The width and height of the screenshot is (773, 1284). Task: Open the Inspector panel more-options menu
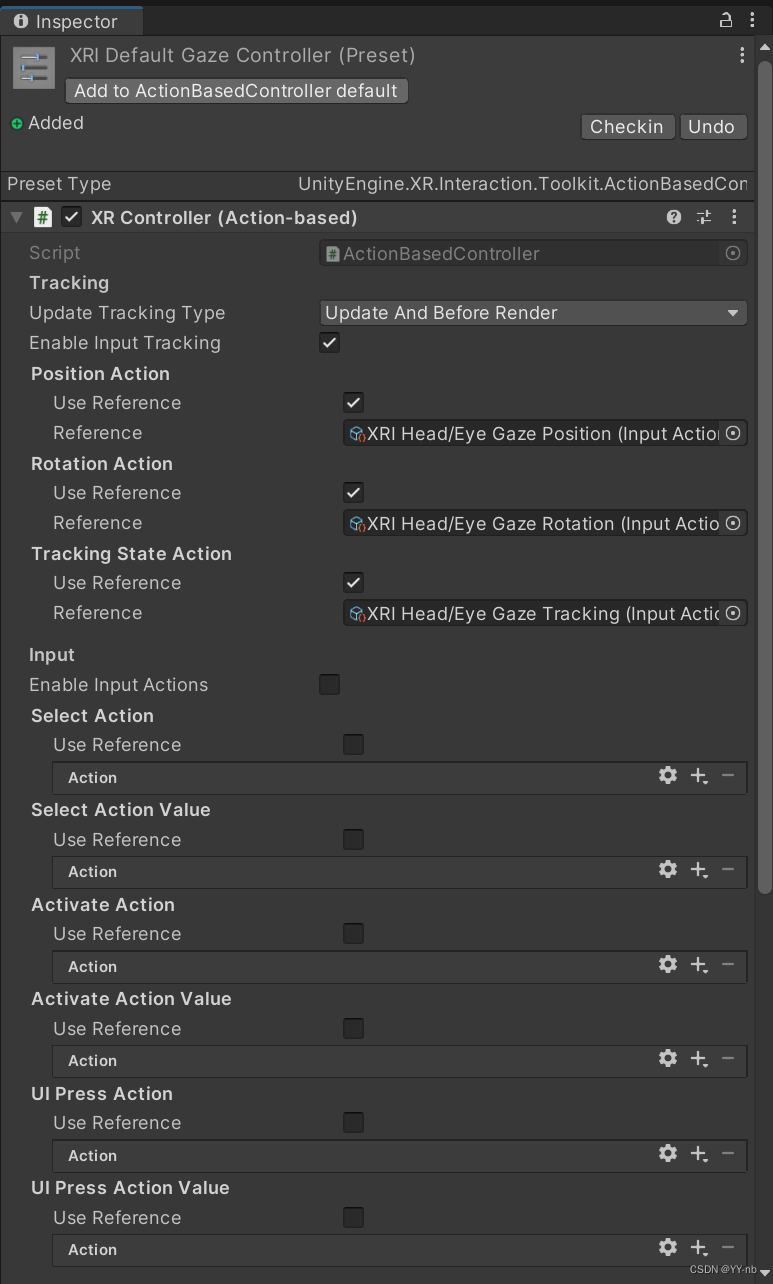click(x=752, y=20)
